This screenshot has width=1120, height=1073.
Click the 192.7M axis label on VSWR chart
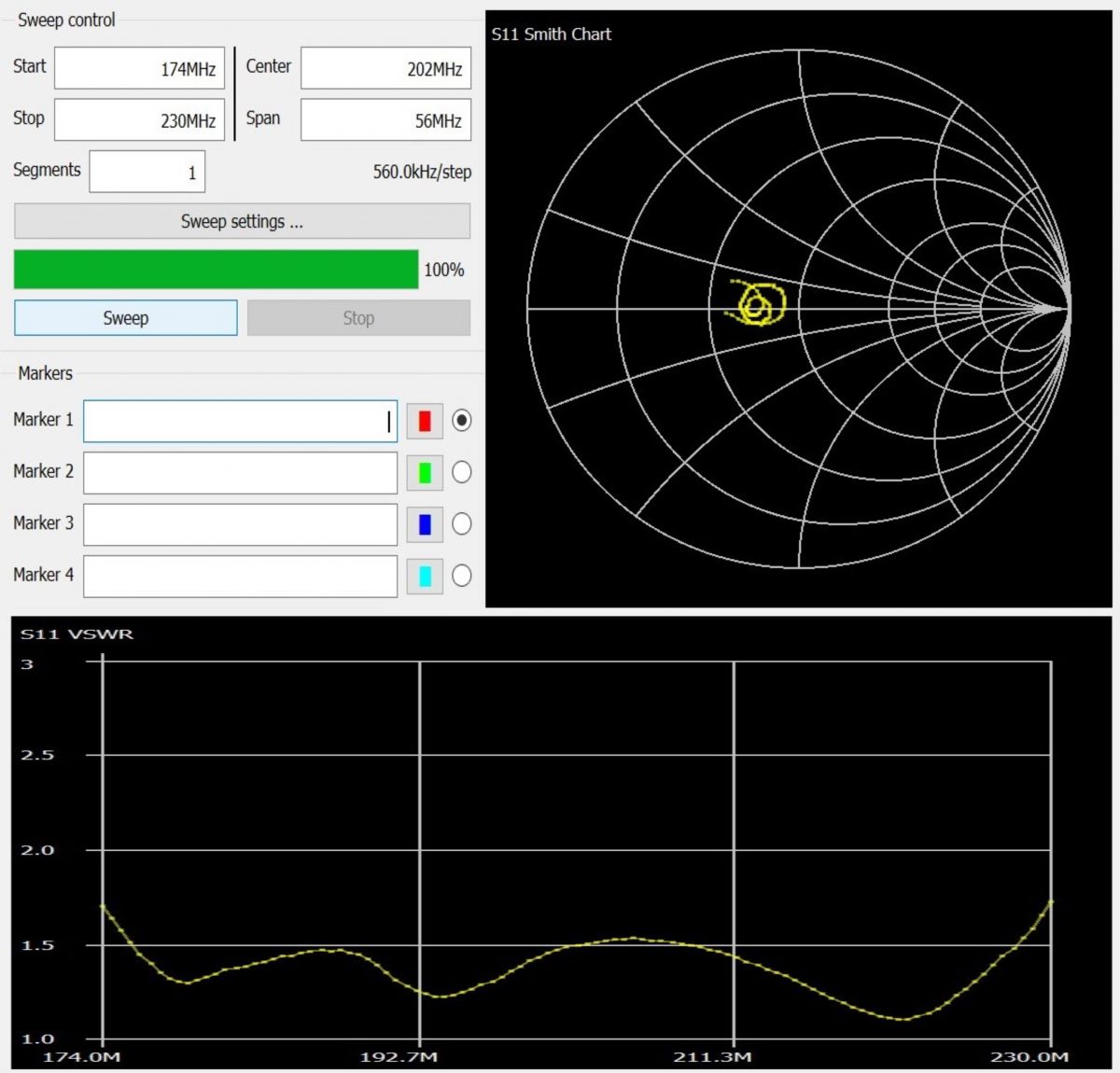[x=399, y=1057]
